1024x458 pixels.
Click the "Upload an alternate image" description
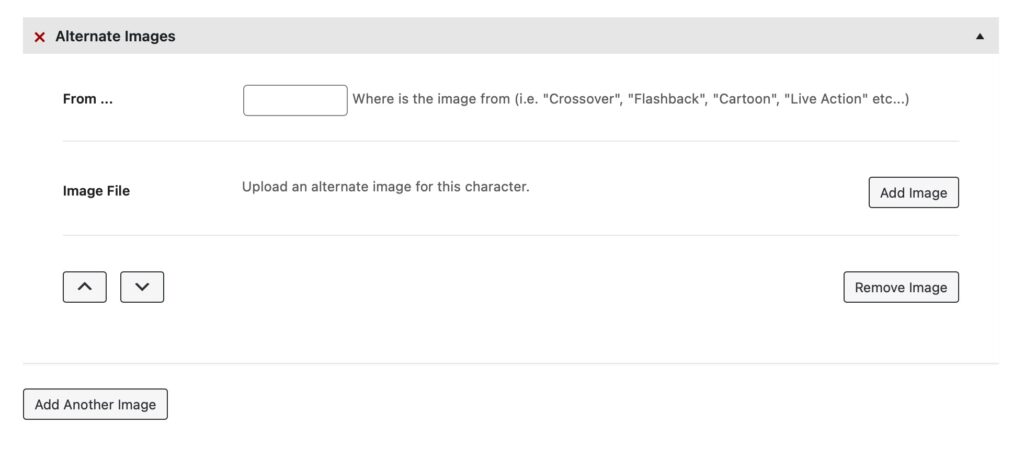click(385, 187)
